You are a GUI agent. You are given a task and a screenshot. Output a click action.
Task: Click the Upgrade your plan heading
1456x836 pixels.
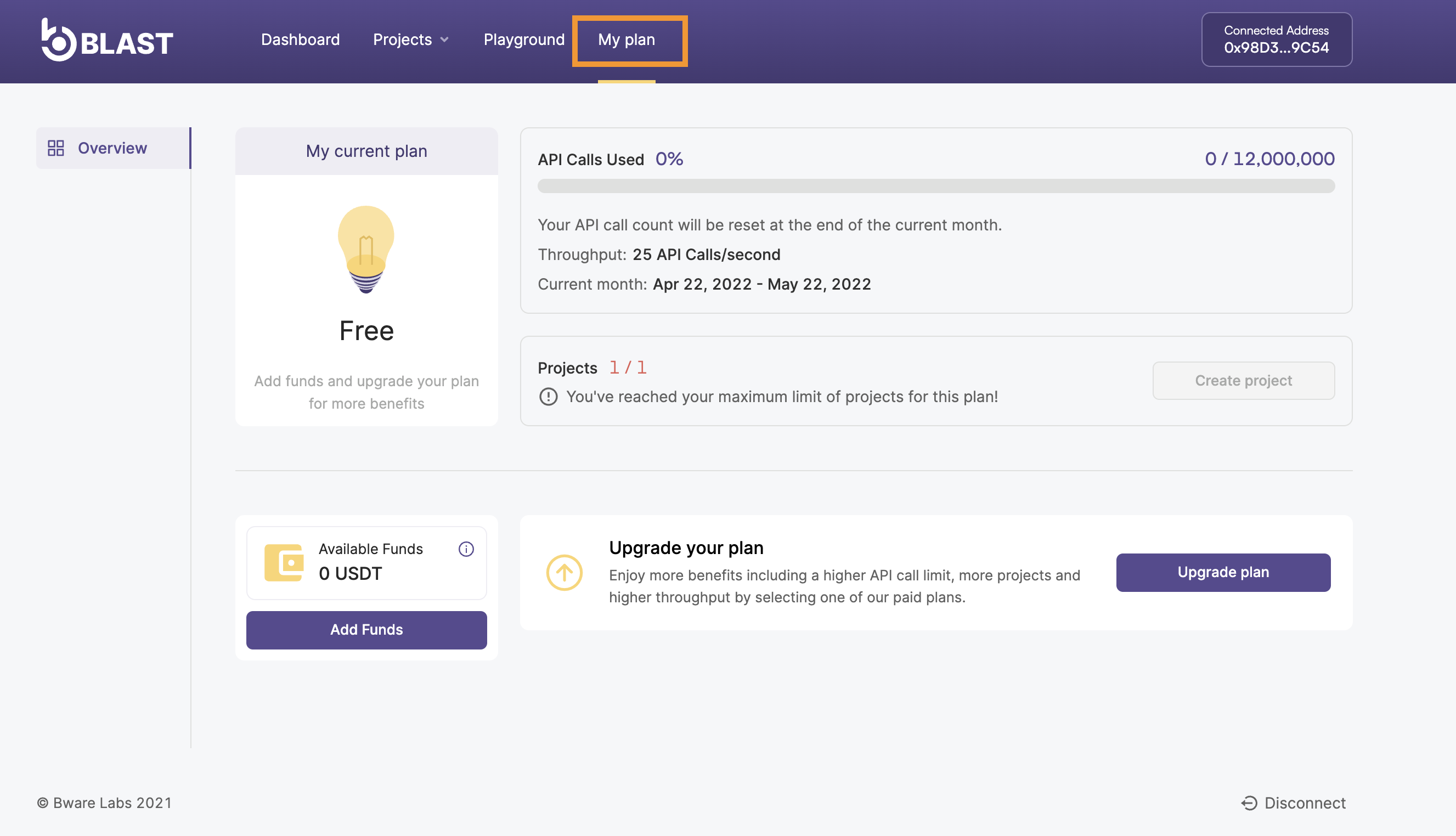point(686,548)
